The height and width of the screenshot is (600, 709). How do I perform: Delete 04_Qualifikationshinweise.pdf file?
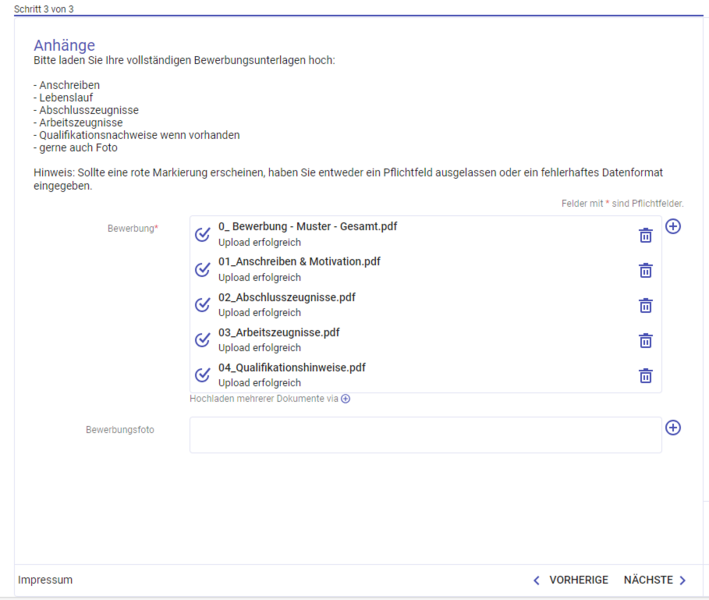pos(645,376)
